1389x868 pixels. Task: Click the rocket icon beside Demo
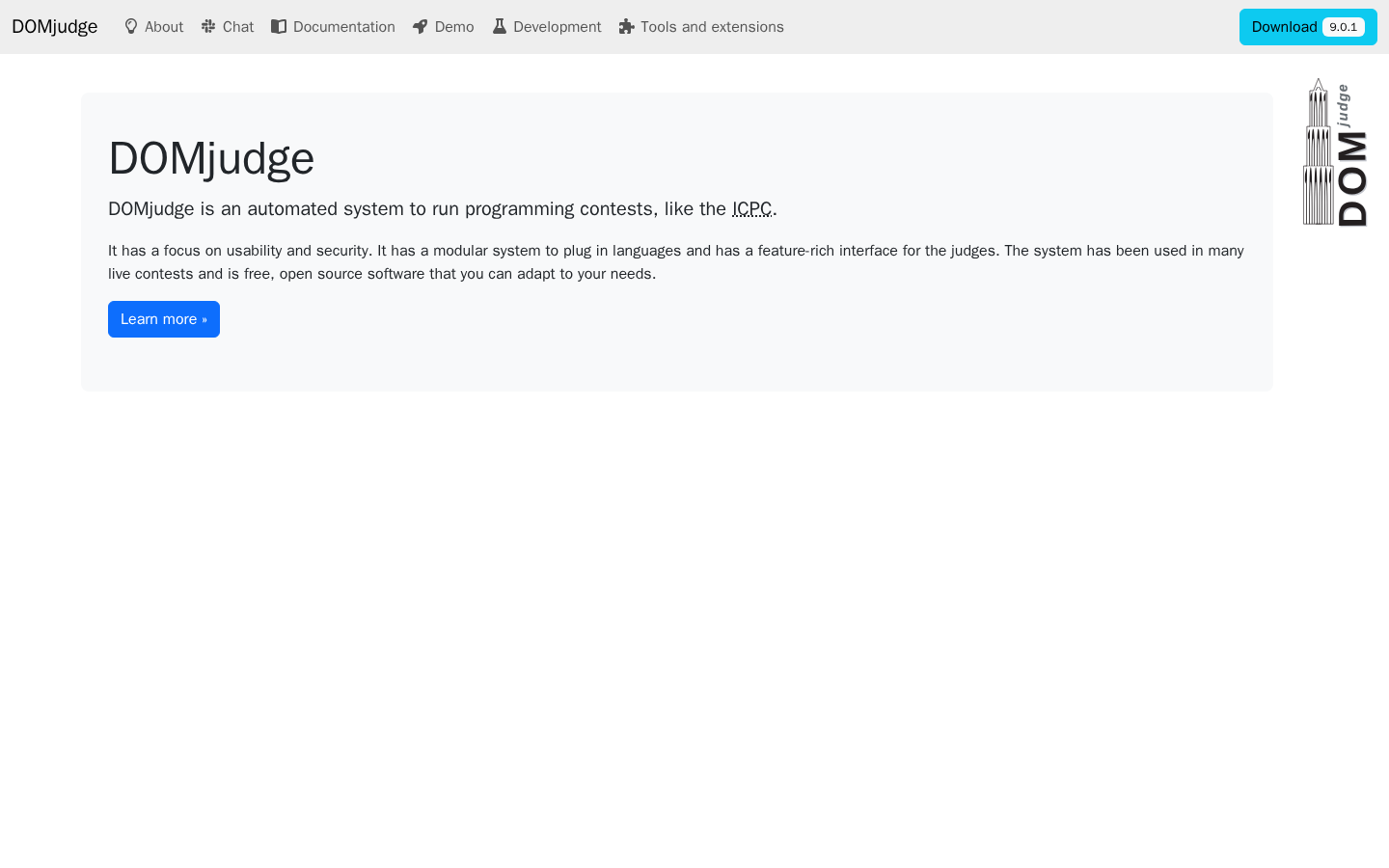[x=420, y=27]
